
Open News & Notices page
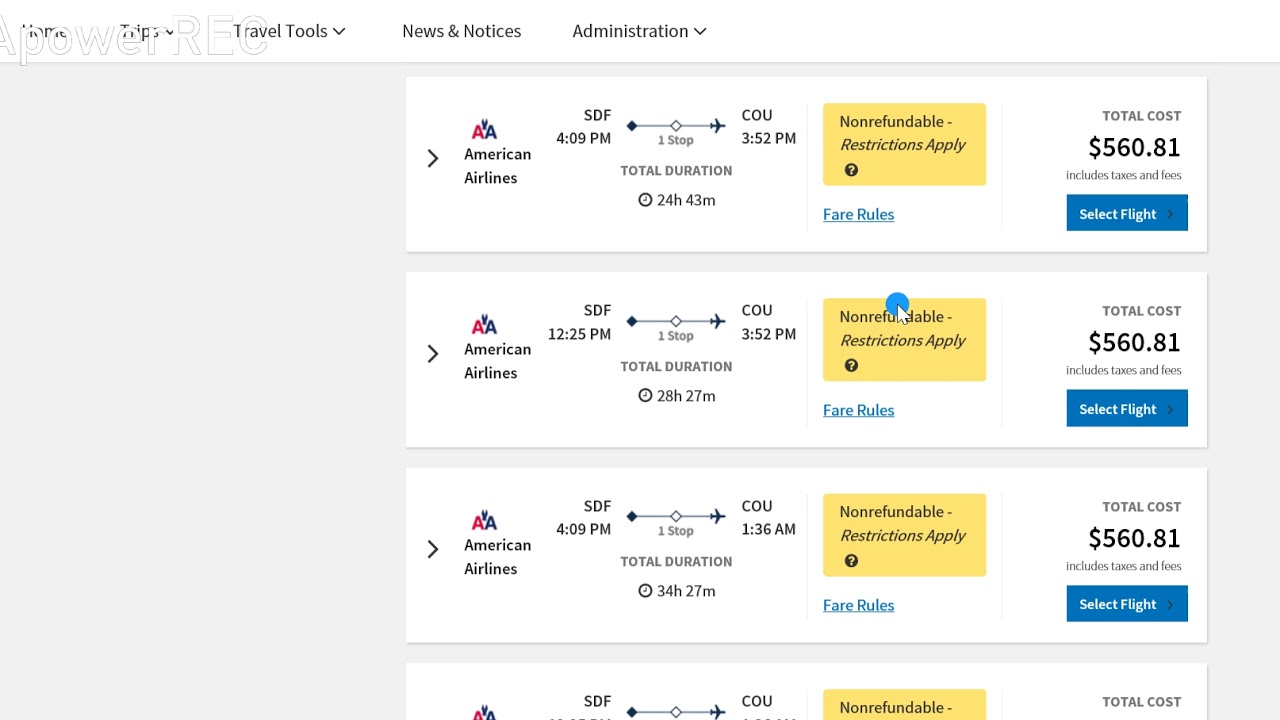coord(461,31)
